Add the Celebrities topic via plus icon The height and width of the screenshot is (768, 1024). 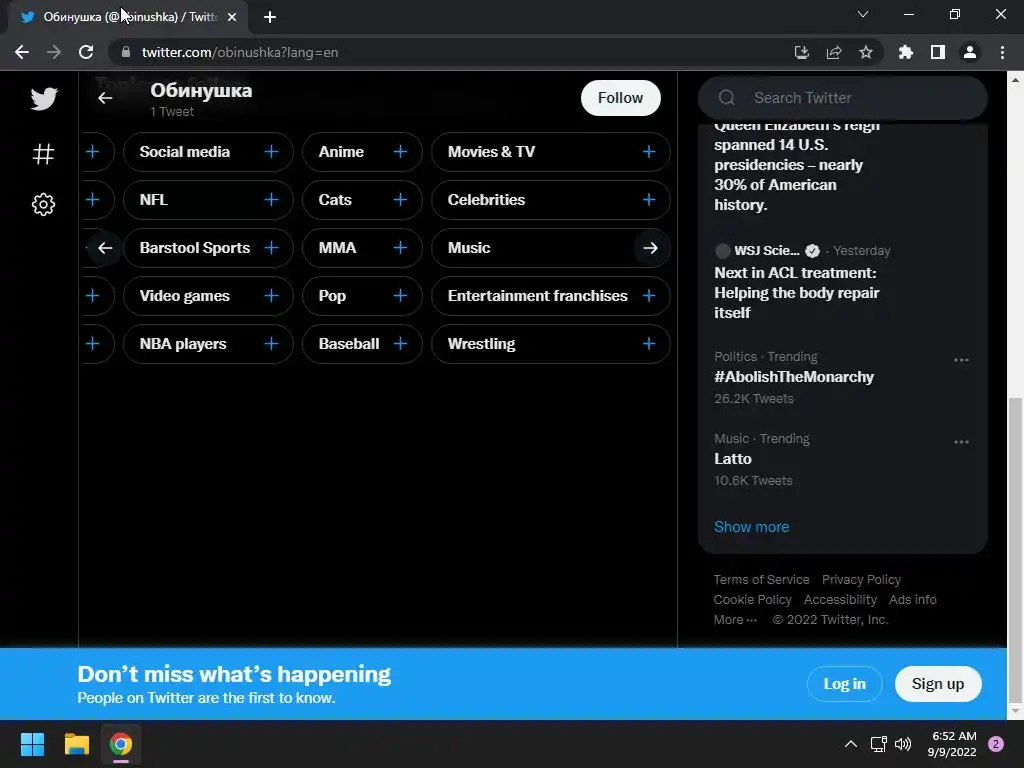coord(648,200)
